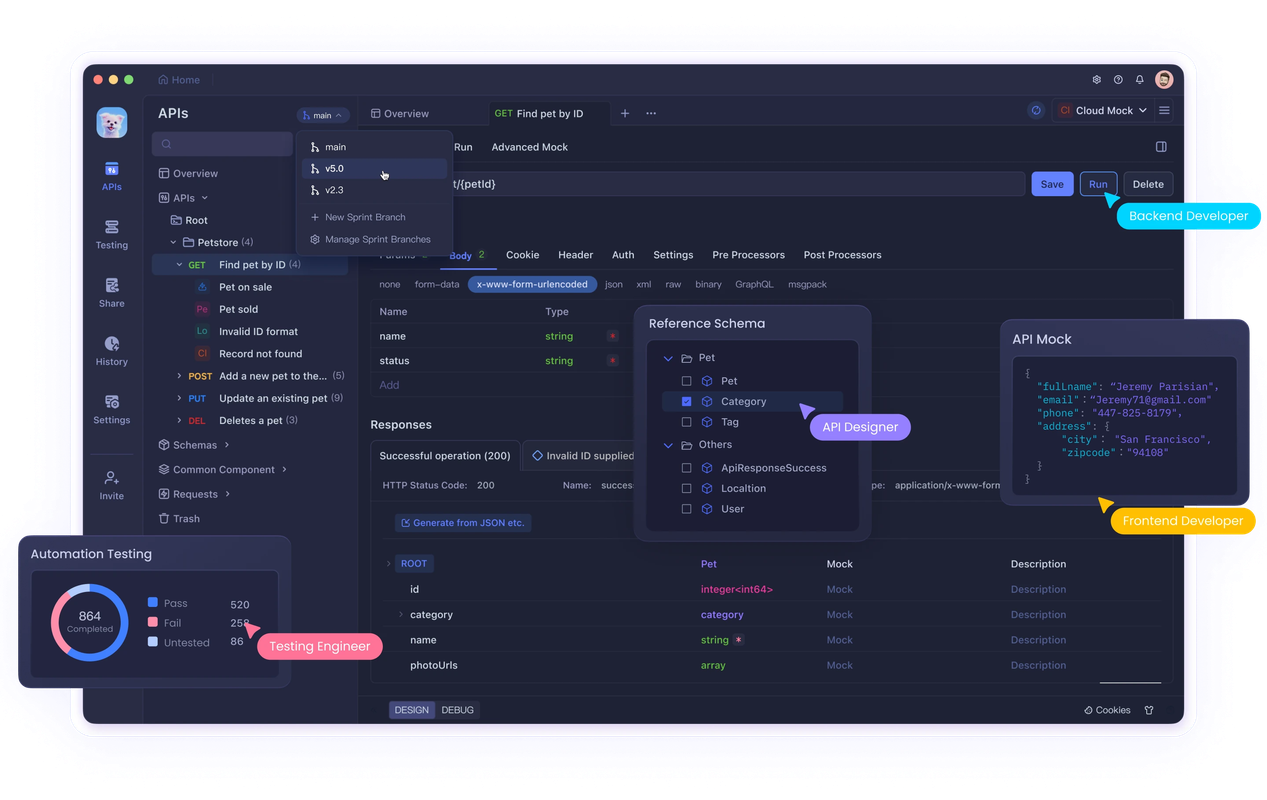The width and height of the screenshot is (1267, 800).
Task: Toggle the side panel layout icon
Action: (x=1161, y=147)
